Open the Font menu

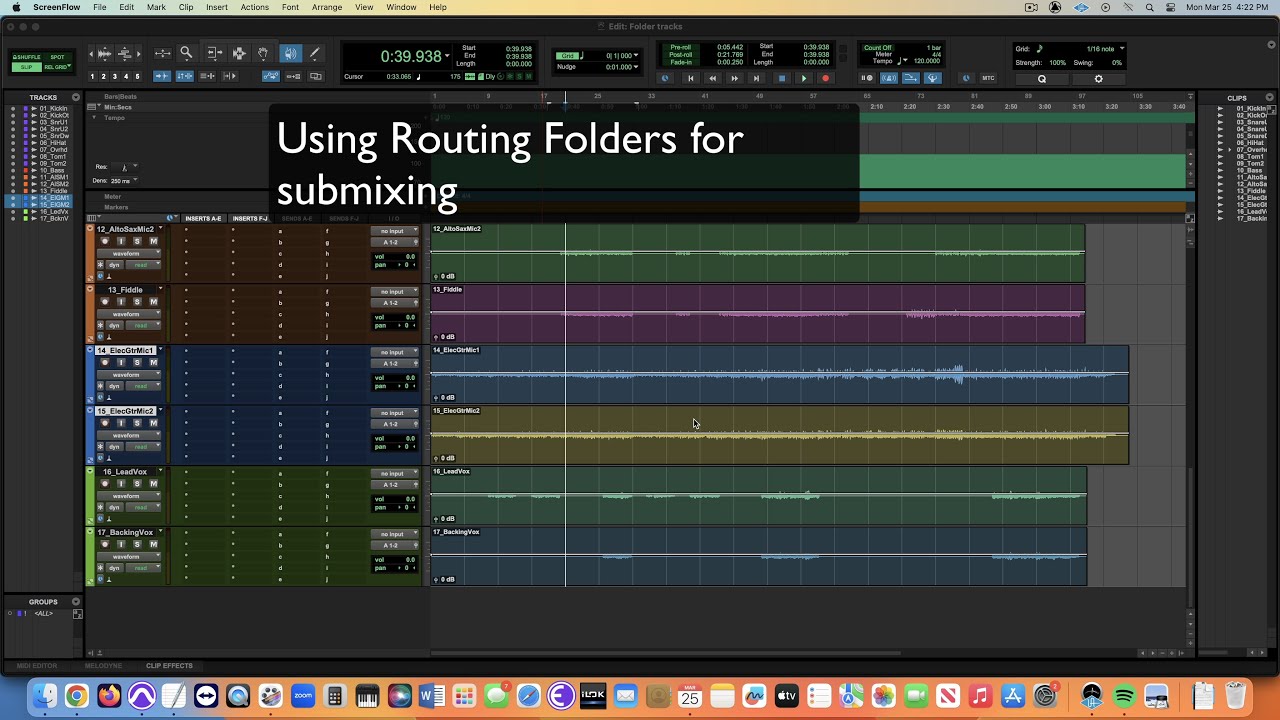(x=290, y=7)
